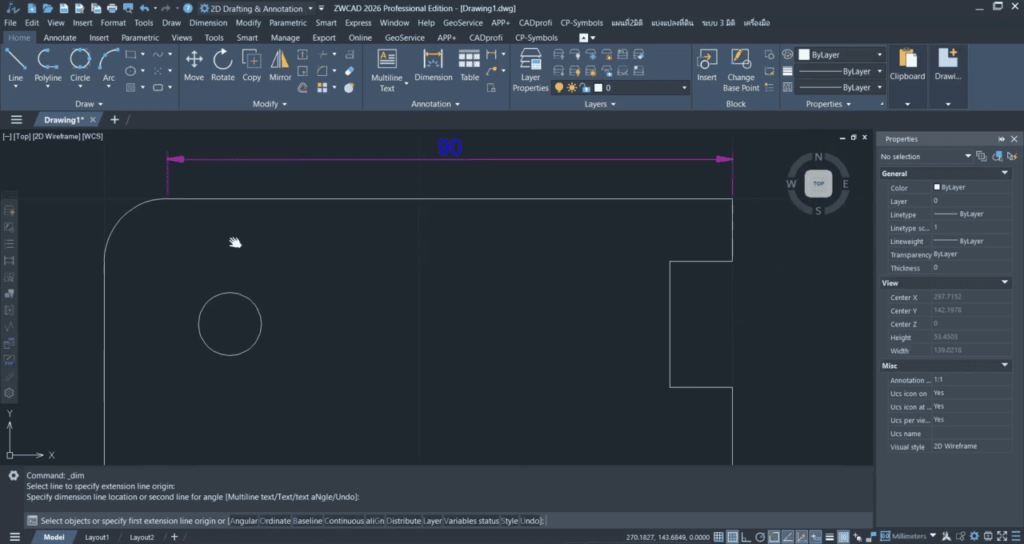1024x544 pixels.
Task: Choose the Baseline command option
Action: click(308, 520)
